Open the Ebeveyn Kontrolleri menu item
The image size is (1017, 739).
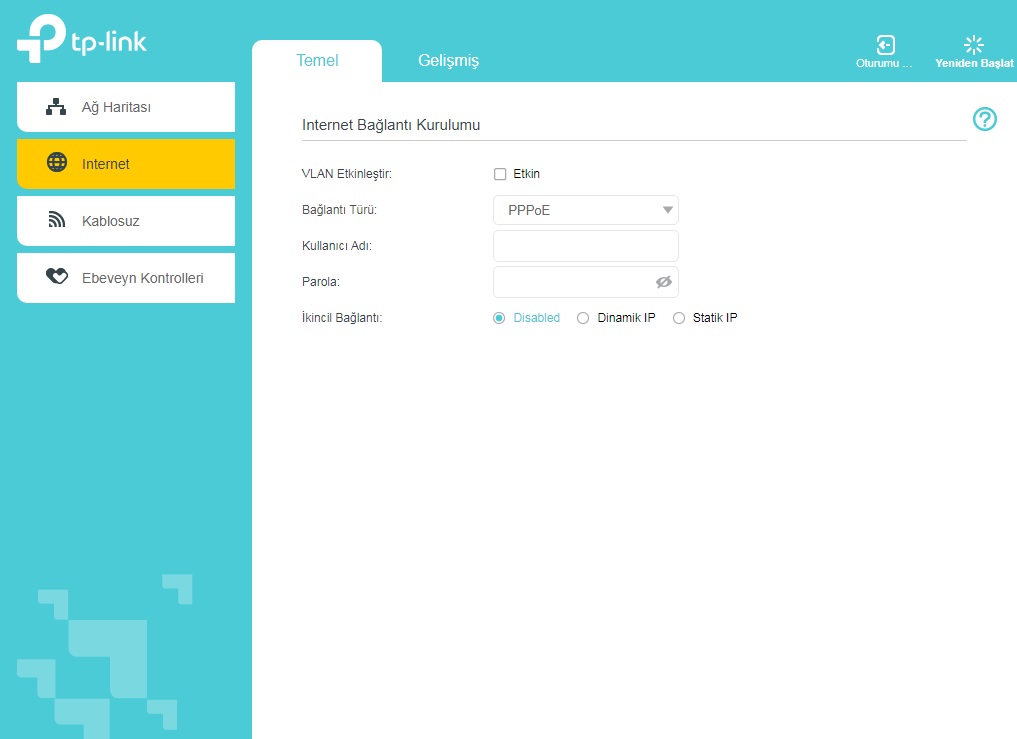(126, 278)
